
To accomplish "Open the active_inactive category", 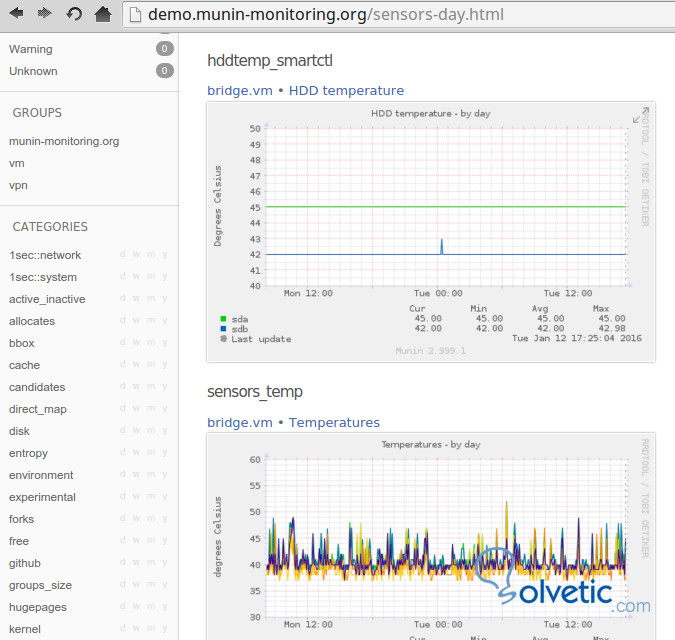I will pos(47,299).
